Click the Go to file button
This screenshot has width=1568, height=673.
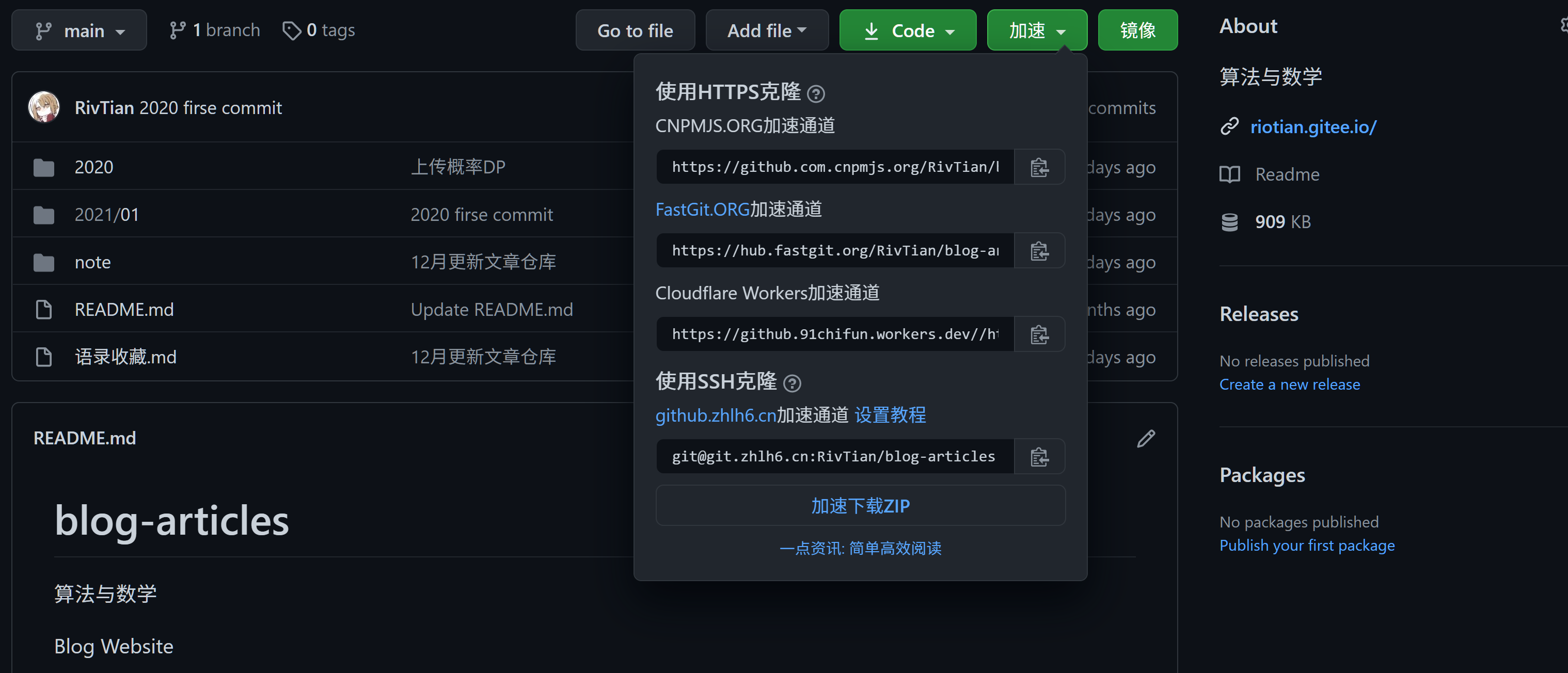coord(635,30)
